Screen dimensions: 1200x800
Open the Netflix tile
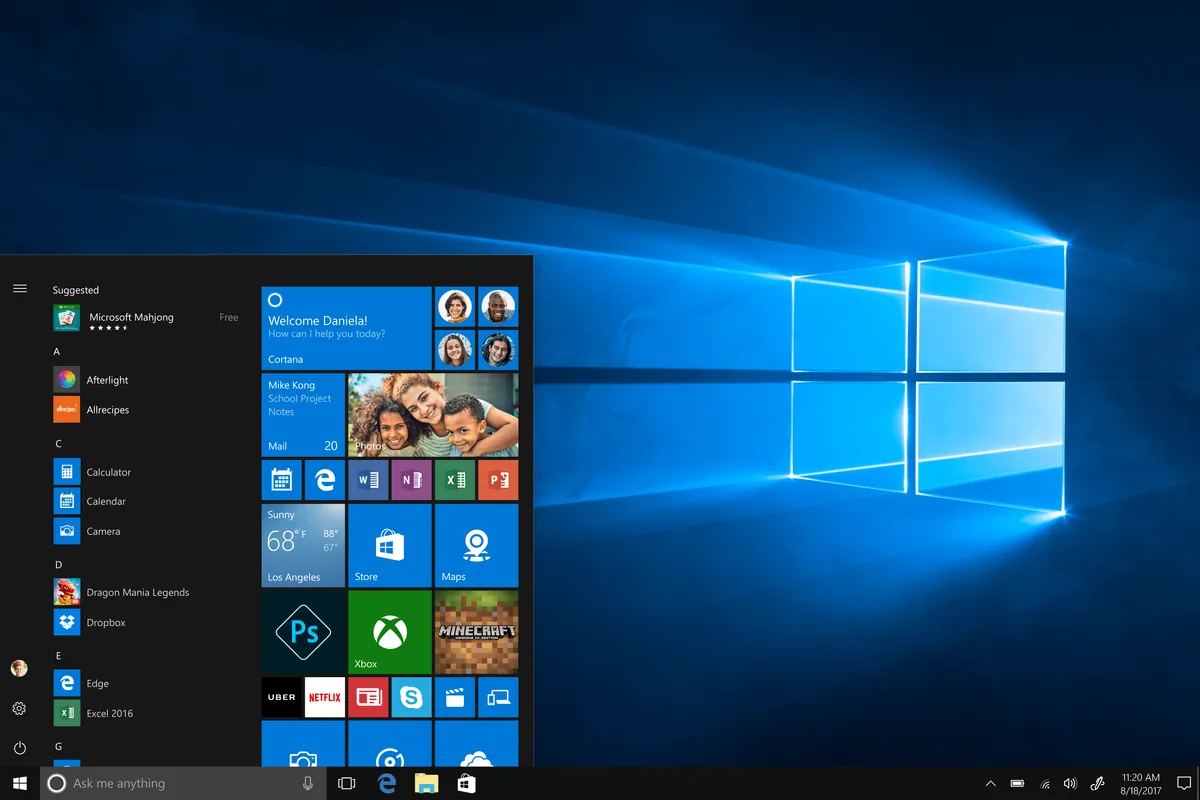324,697
